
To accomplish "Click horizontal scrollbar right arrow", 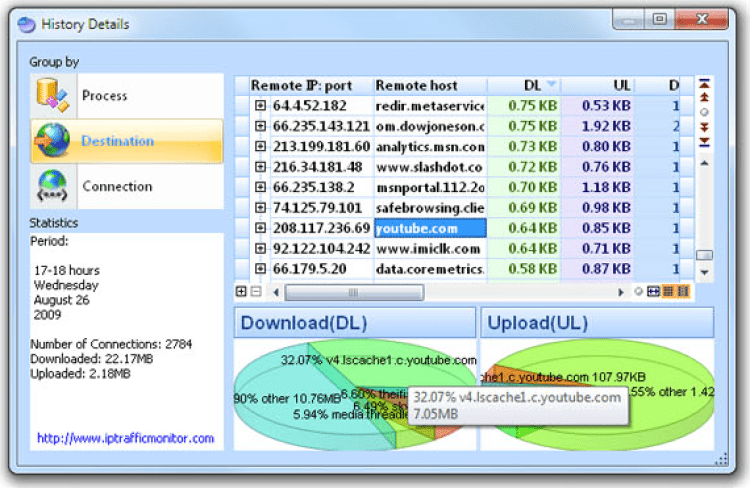I will click(x=620, y=292).
